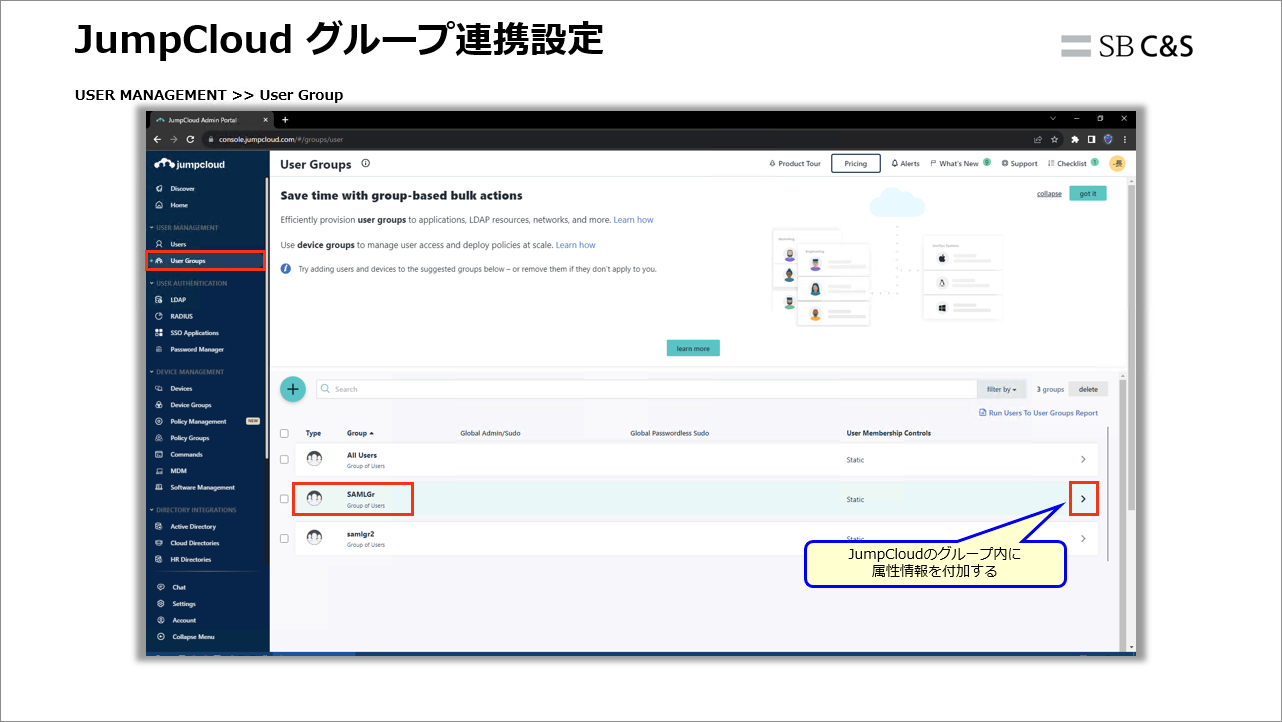Open Account in sidebar

point(184,620)
